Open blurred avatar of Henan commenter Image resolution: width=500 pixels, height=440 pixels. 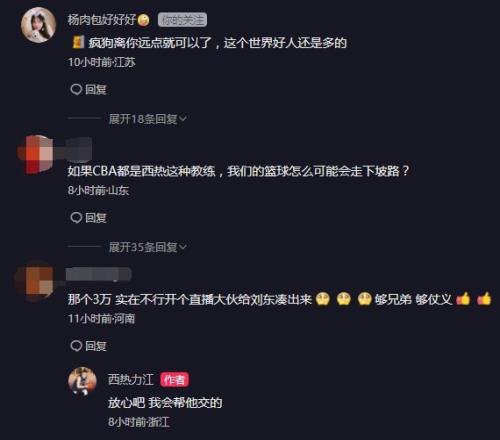[x=35, y=282]
